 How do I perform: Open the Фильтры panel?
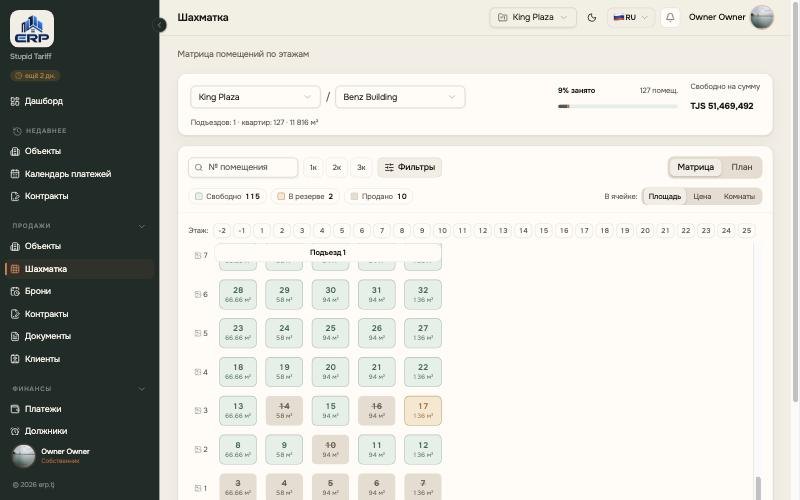click(x=410, y=167)
